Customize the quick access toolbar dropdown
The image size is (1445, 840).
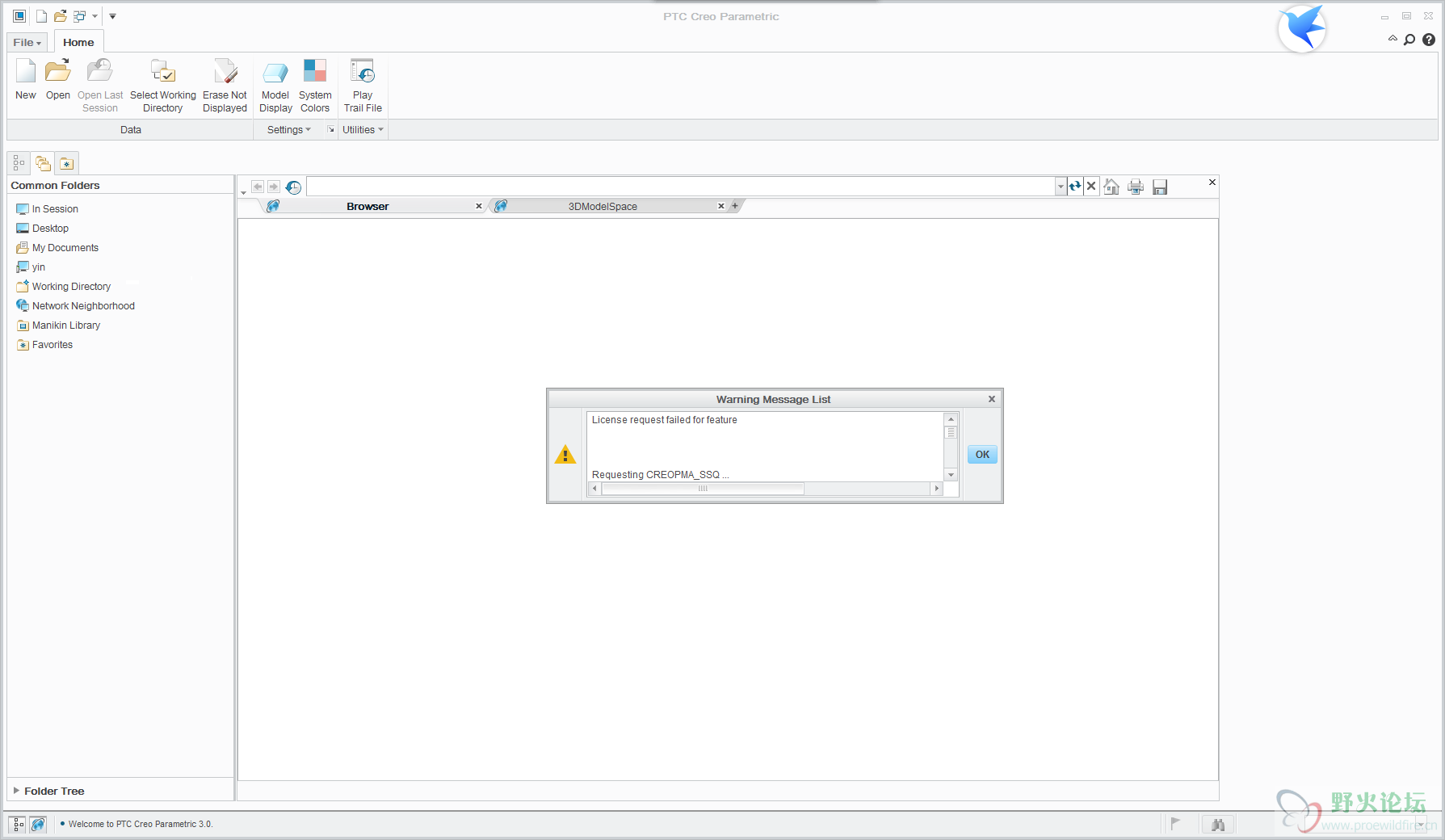112,16
